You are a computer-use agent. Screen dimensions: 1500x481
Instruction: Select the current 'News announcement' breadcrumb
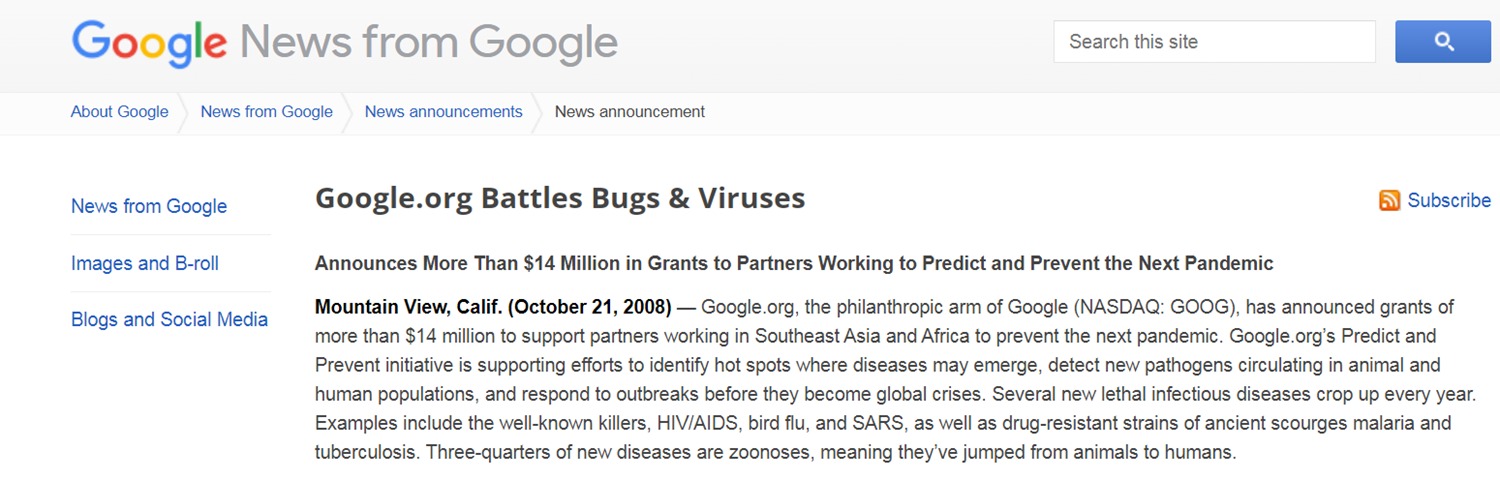tap(629, 112)
